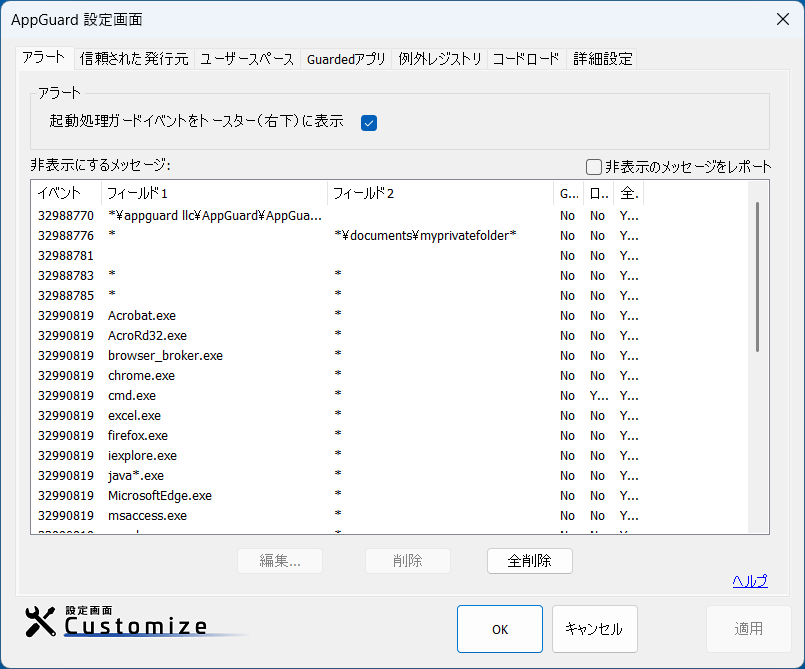The width and height of the screenshot is (805, 669).
Task: Open the ヘルプ link
Action: (x=749, y=581)
